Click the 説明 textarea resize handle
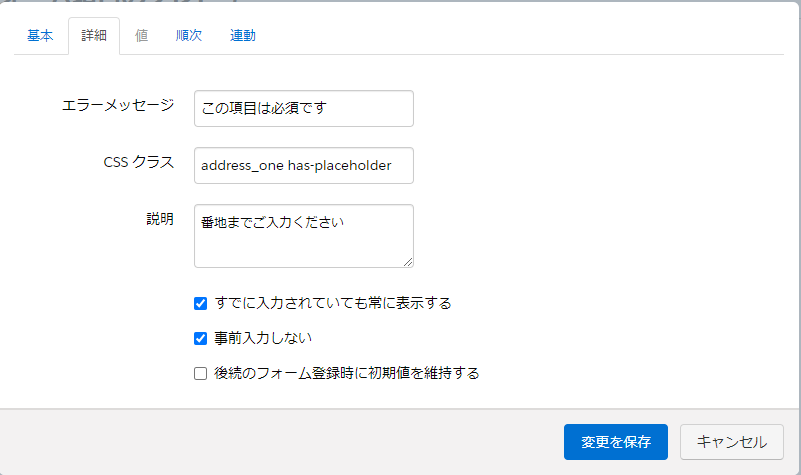The image size is (801, 475). [408, 262]
